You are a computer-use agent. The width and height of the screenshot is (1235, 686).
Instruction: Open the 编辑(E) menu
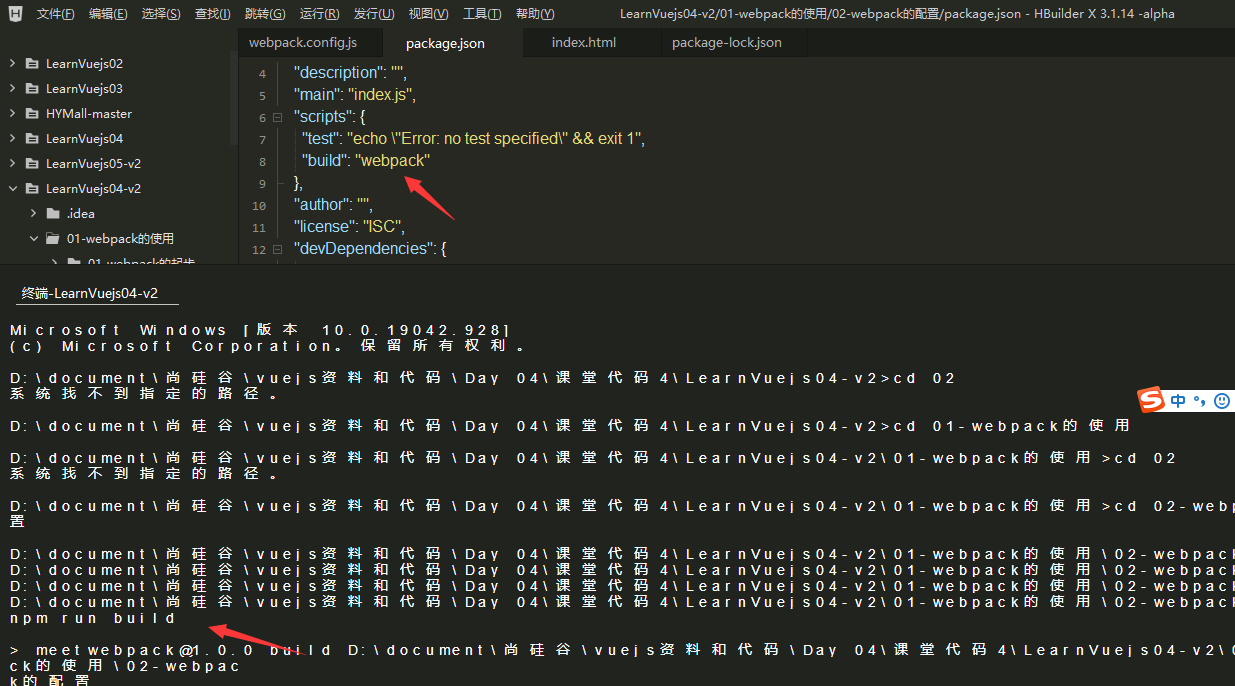[x=108, y=14]
